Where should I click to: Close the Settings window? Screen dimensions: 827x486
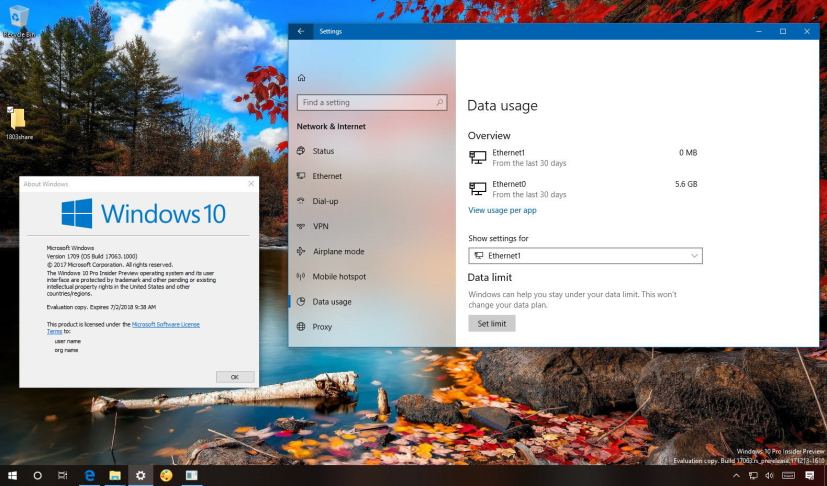(x=807, y=32)
